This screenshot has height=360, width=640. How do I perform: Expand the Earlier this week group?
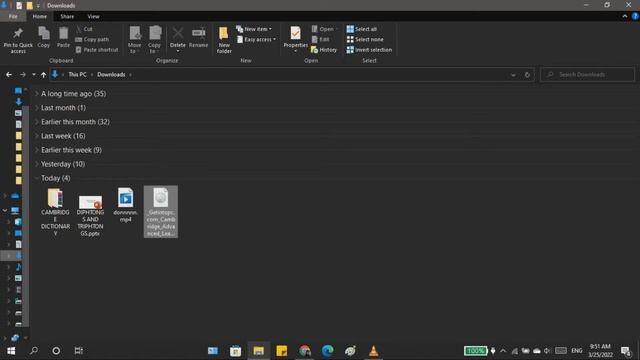pos(37,150)
